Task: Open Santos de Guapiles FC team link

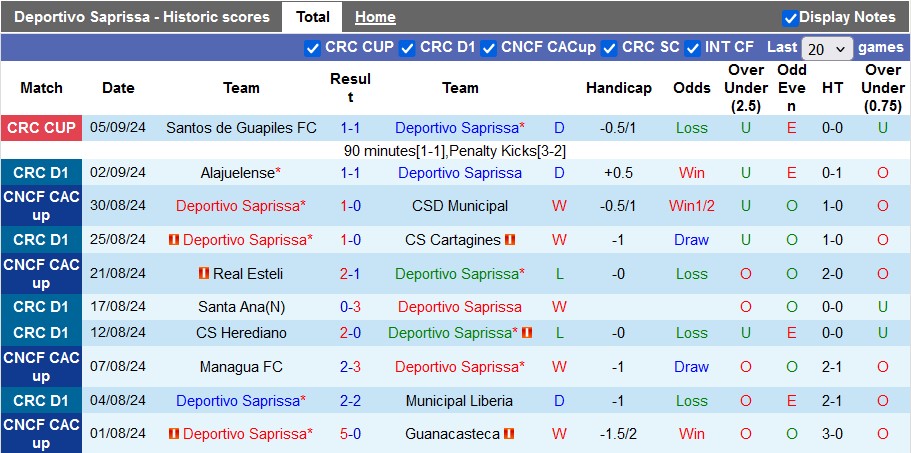Action: [241, 128]
